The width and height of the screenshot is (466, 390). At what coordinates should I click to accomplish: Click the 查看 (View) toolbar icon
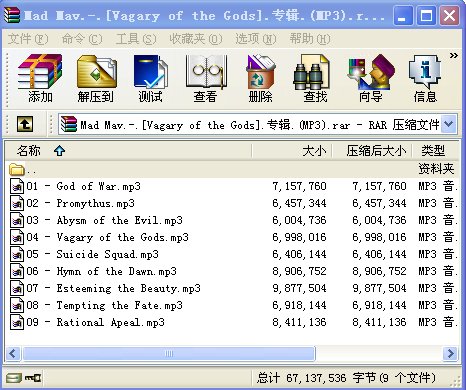pyautogui.click(x=205, y=78)
